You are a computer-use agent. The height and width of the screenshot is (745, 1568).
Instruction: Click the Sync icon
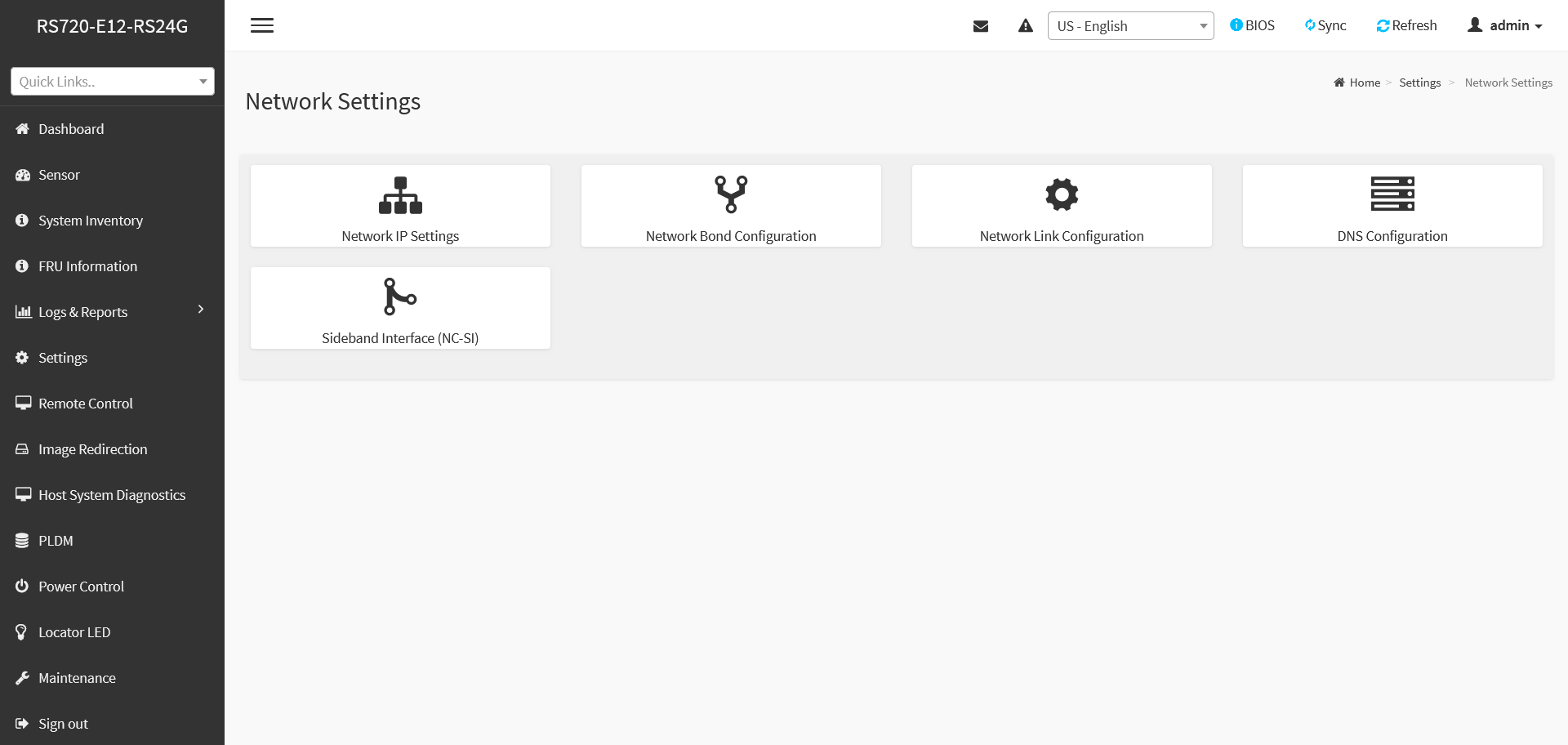point(1310,25)
